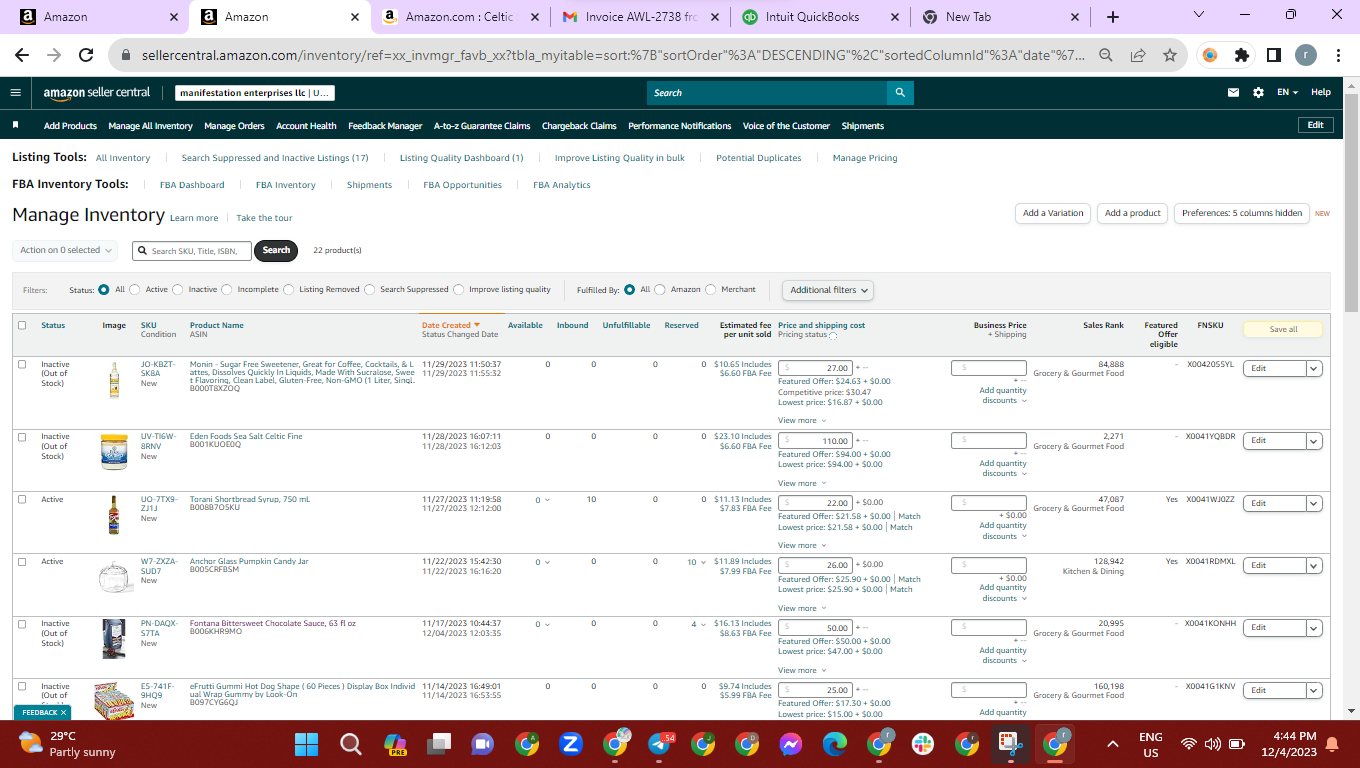1360x768 pixels.
Task: Go back with the browser back arrow
Action: (x=22, y=56)
